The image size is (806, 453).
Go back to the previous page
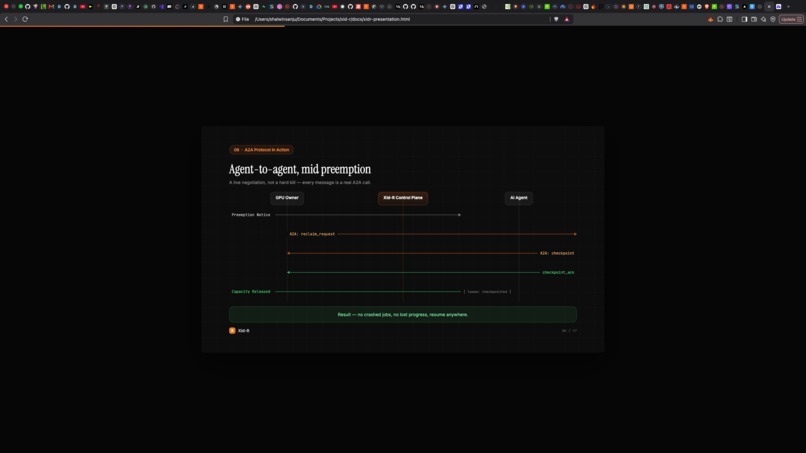(x=6, y=19)
